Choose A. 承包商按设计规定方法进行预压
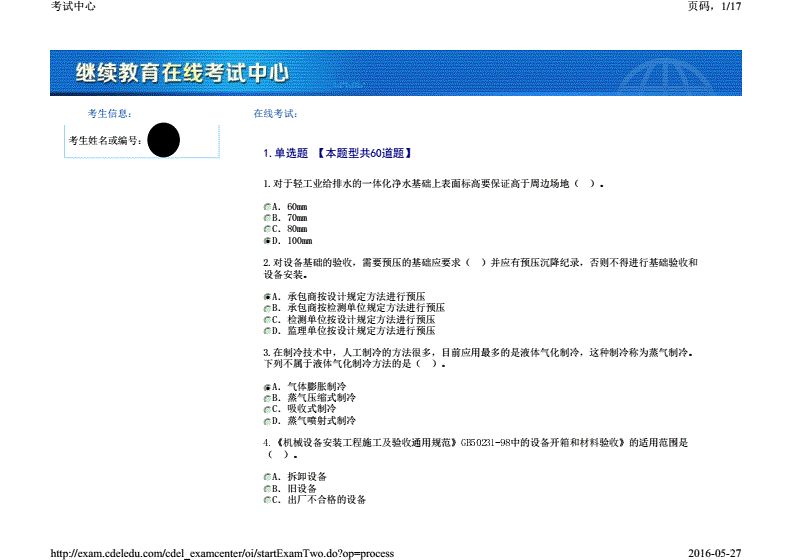The width and height of the screenshot is (792, 560). 267,296
